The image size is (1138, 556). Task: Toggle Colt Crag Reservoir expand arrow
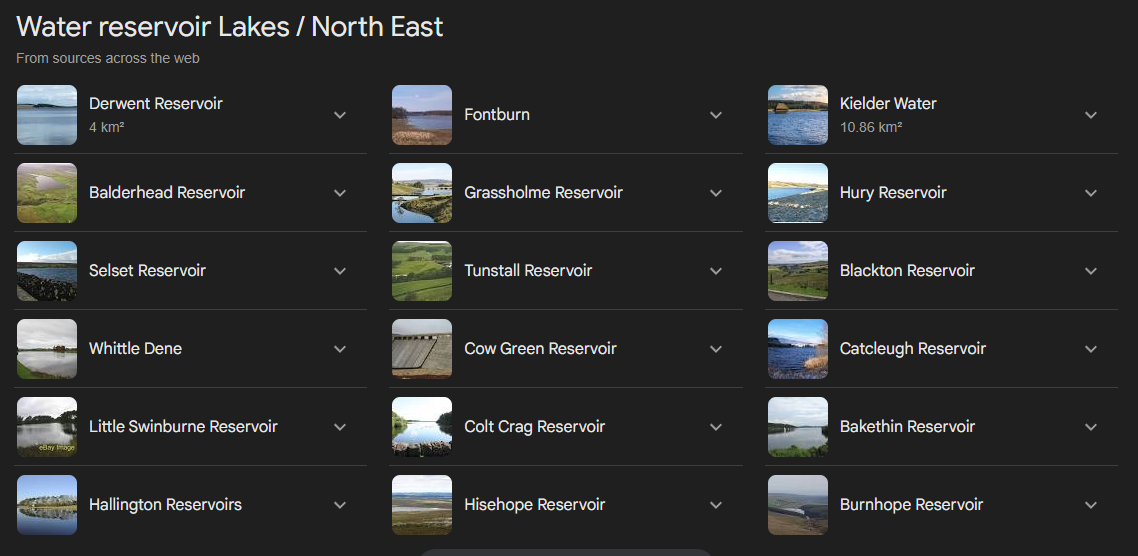pos(716,427)
